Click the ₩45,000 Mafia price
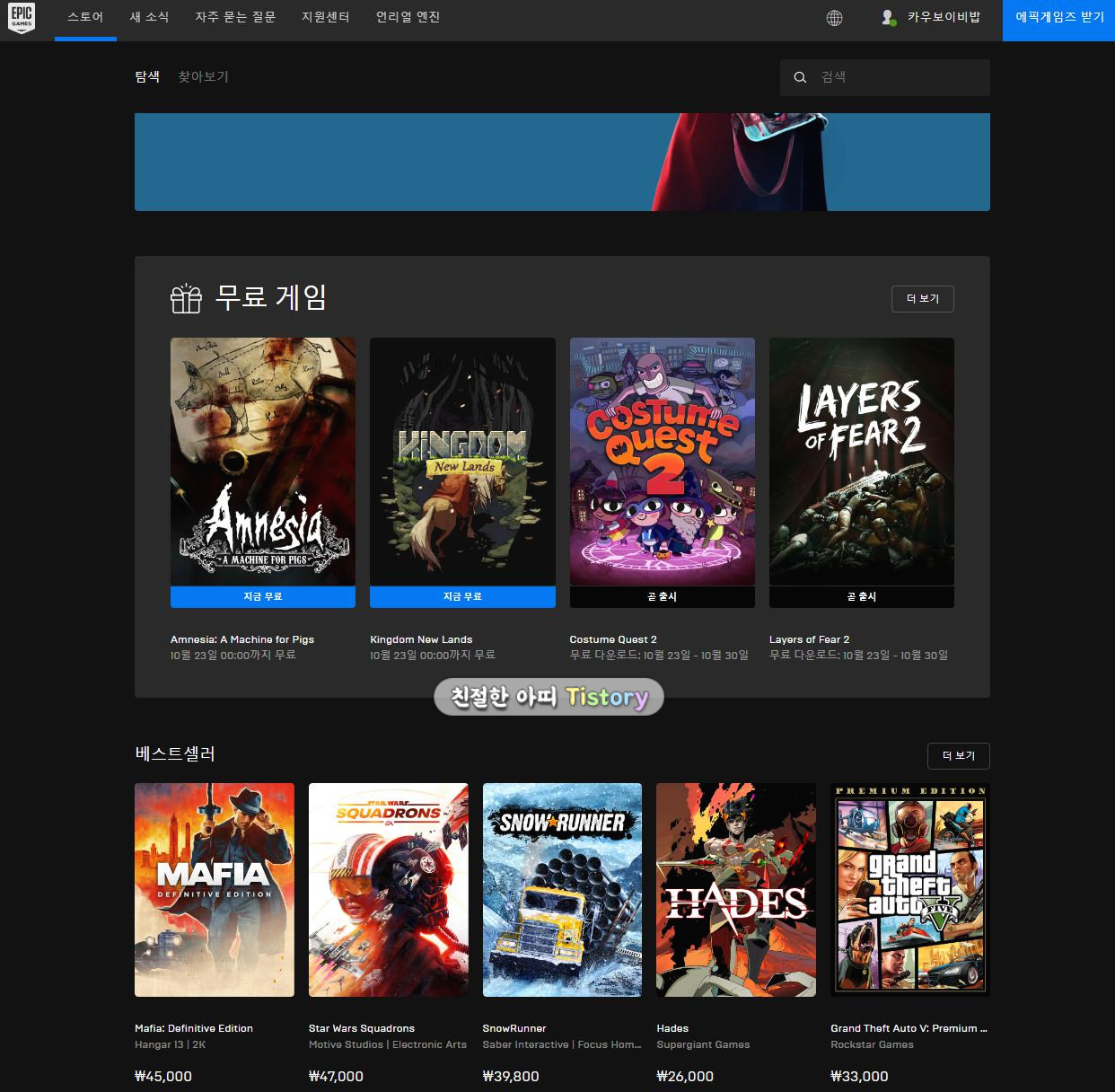This screenshot has height=1092, width=1115. coord(163,1076)
